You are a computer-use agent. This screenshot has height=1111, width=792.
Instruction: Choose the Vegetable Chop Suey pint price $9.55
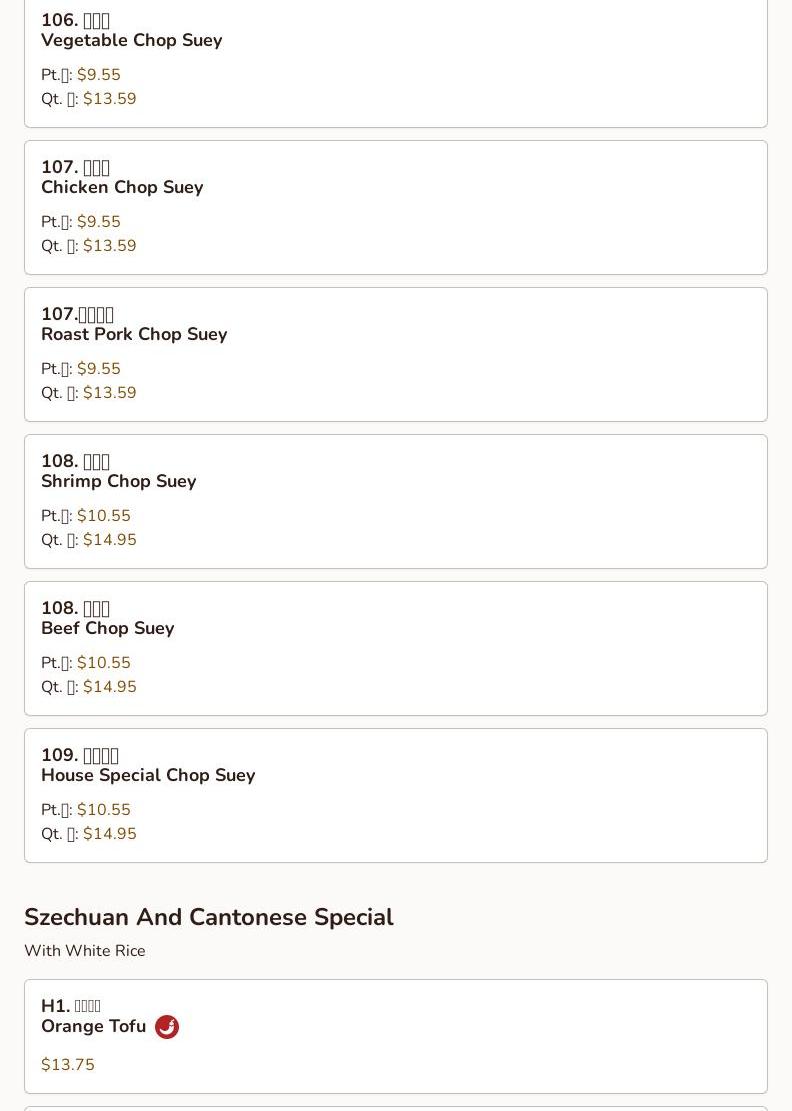coord(98,74)
